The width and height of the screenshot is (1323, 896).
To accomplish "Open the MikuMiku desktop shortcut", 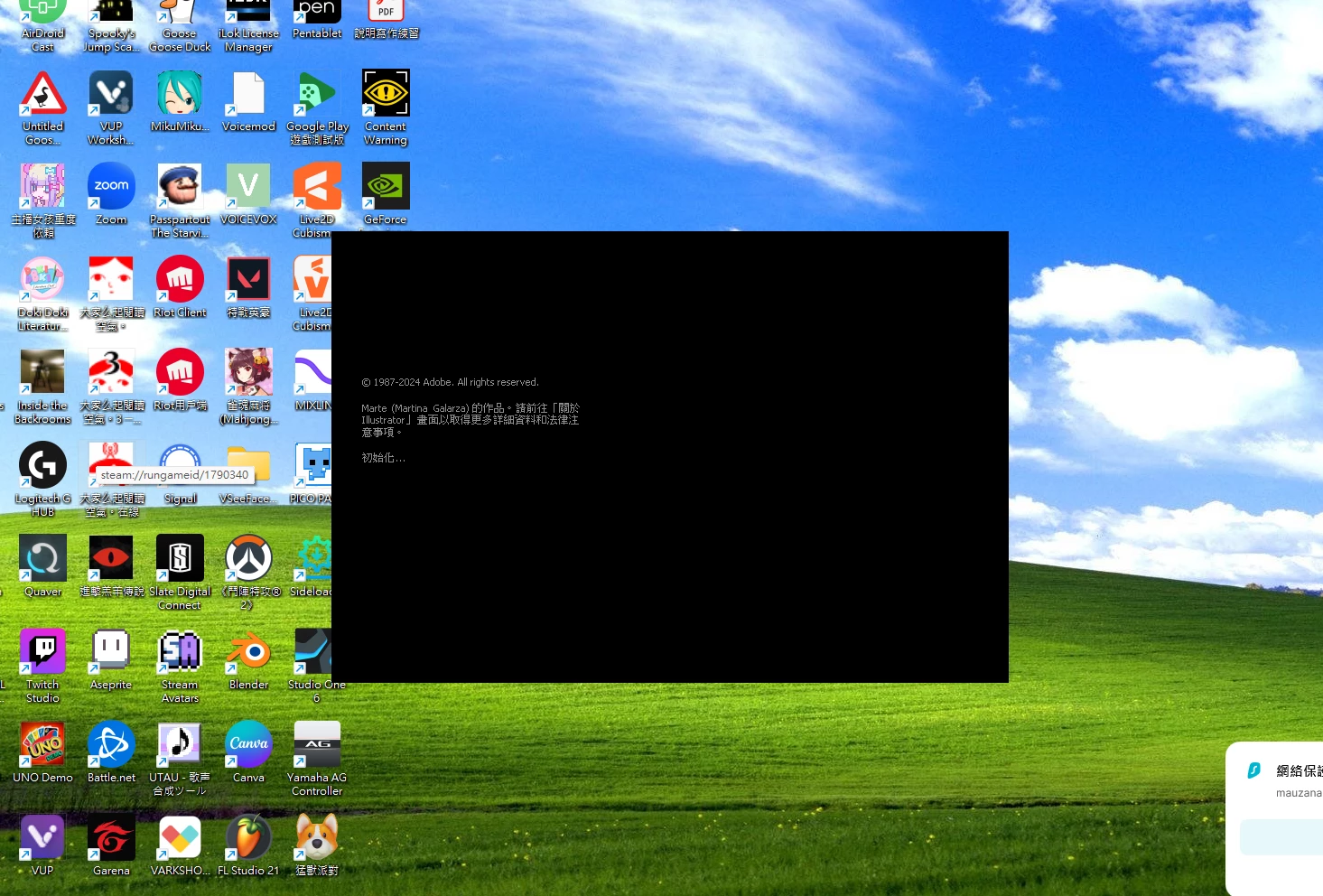I will (x=180, y=102).
